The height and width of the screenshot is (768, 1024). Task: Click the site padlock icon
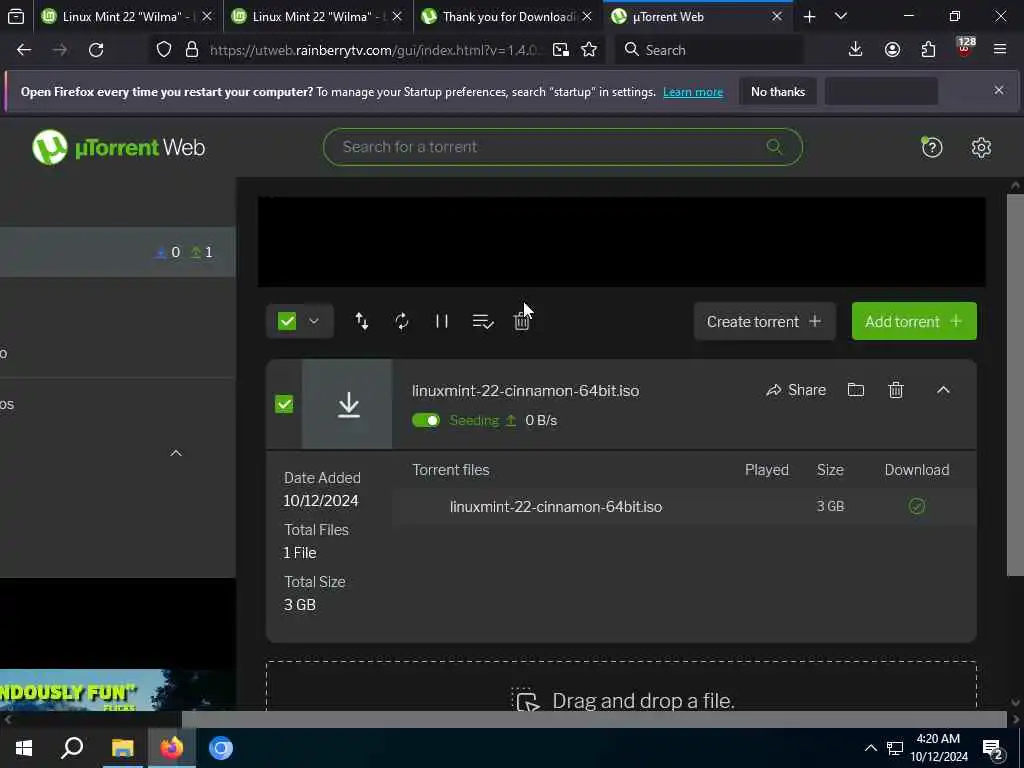[x=191, y=50]
